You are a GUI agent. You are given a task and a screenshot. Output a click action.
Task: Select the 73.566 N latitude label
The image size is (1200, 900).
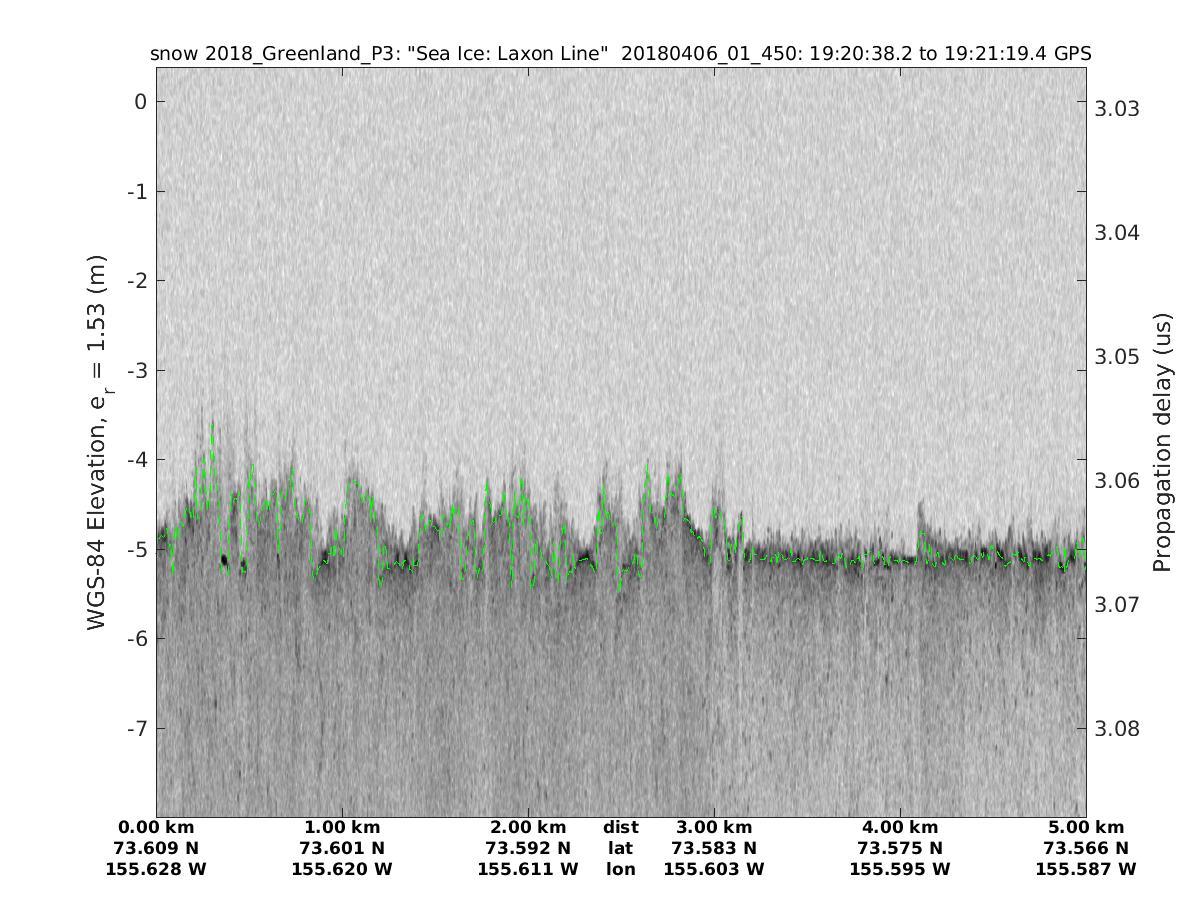tap(1086, 849)
